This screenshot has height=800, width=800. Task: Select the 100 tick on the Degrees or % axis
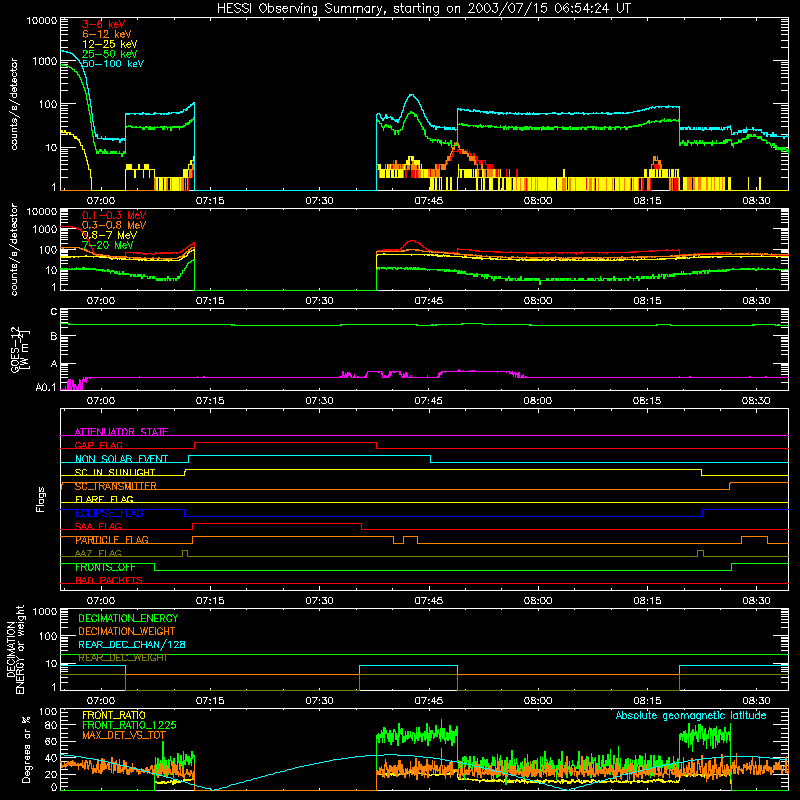[x=48, y=711]
